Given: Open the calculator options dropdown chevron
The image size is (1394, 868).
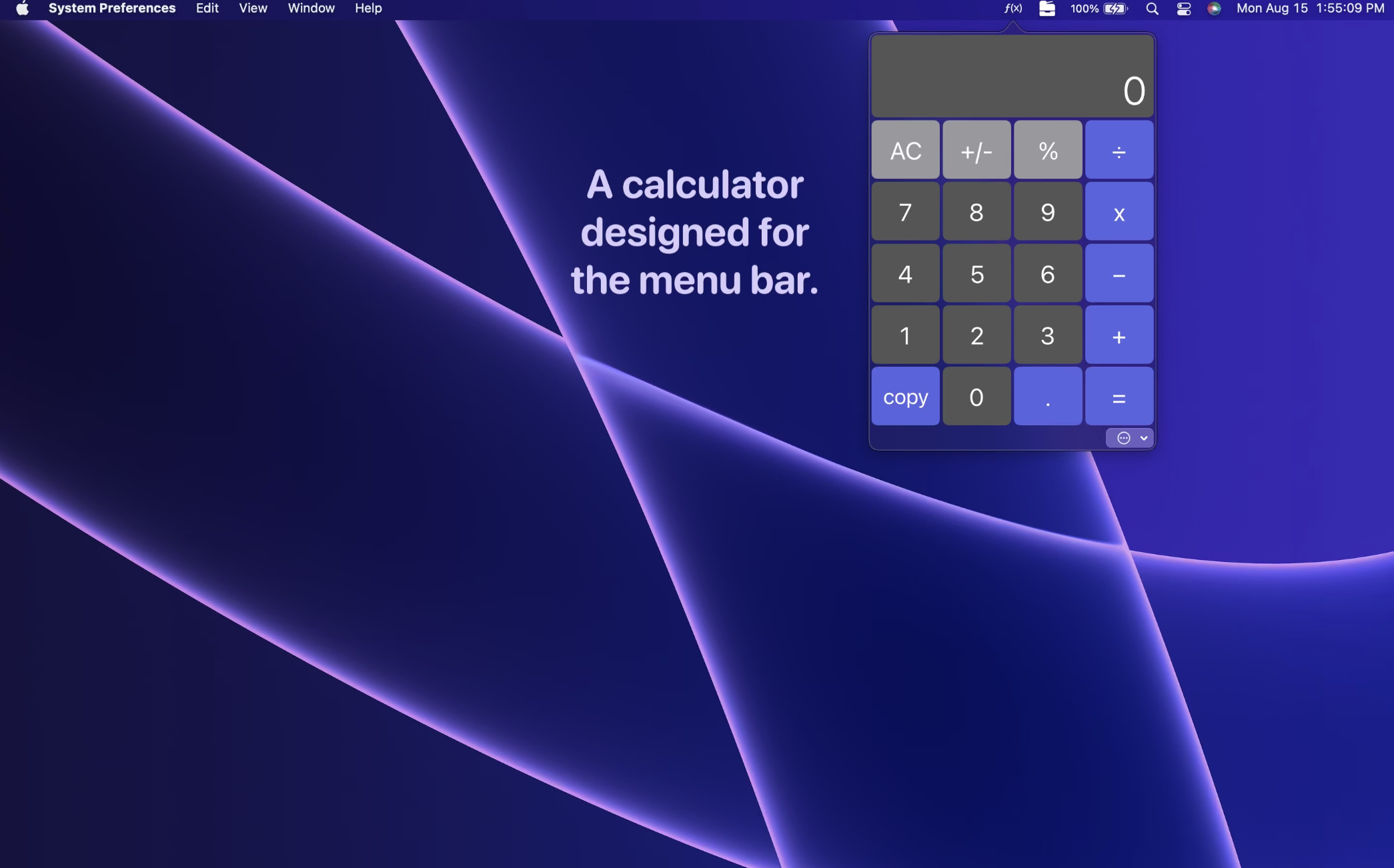Looking at the screenshot, I should [1144, 438].
